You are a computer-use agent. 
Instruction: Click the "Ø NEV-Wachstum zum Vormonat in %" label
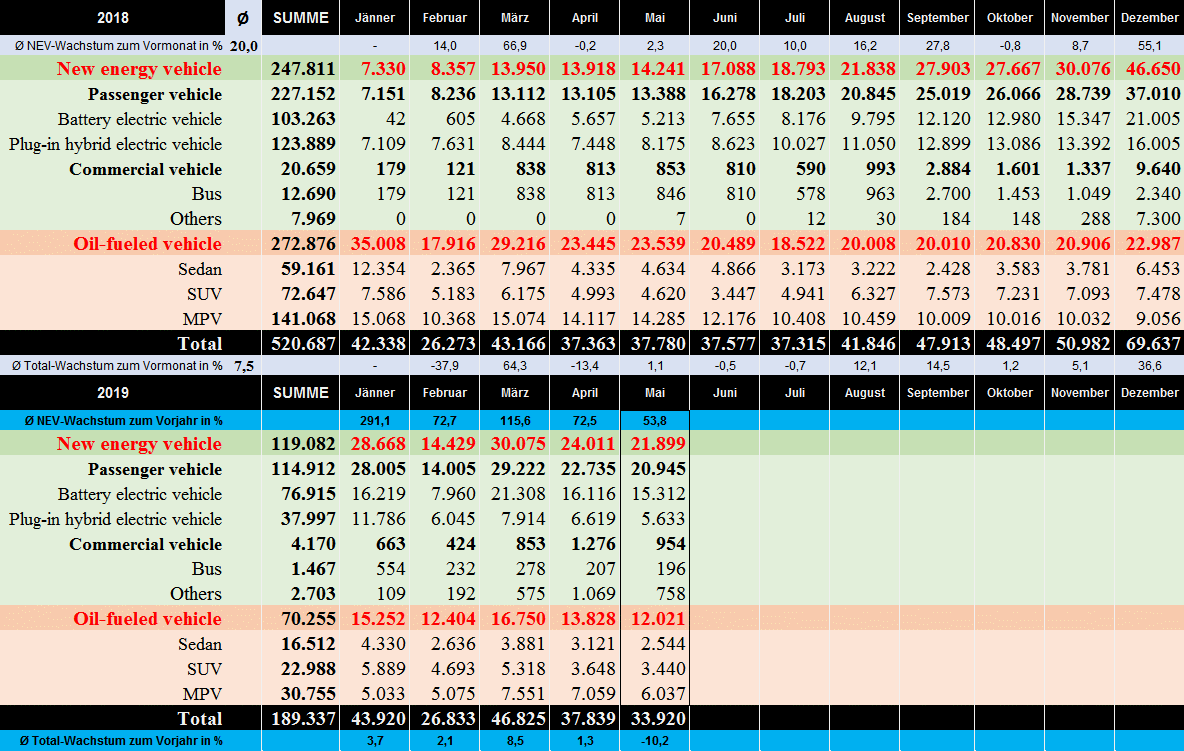click(119, 46)
